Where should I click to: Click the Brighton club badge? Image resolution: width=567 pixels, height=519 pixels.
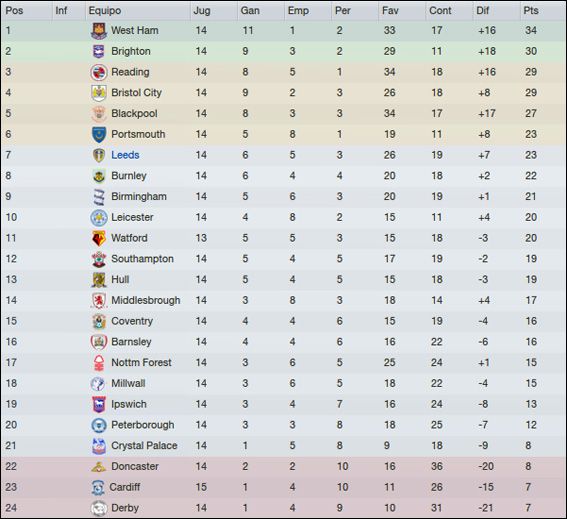(x=99, y=51)
